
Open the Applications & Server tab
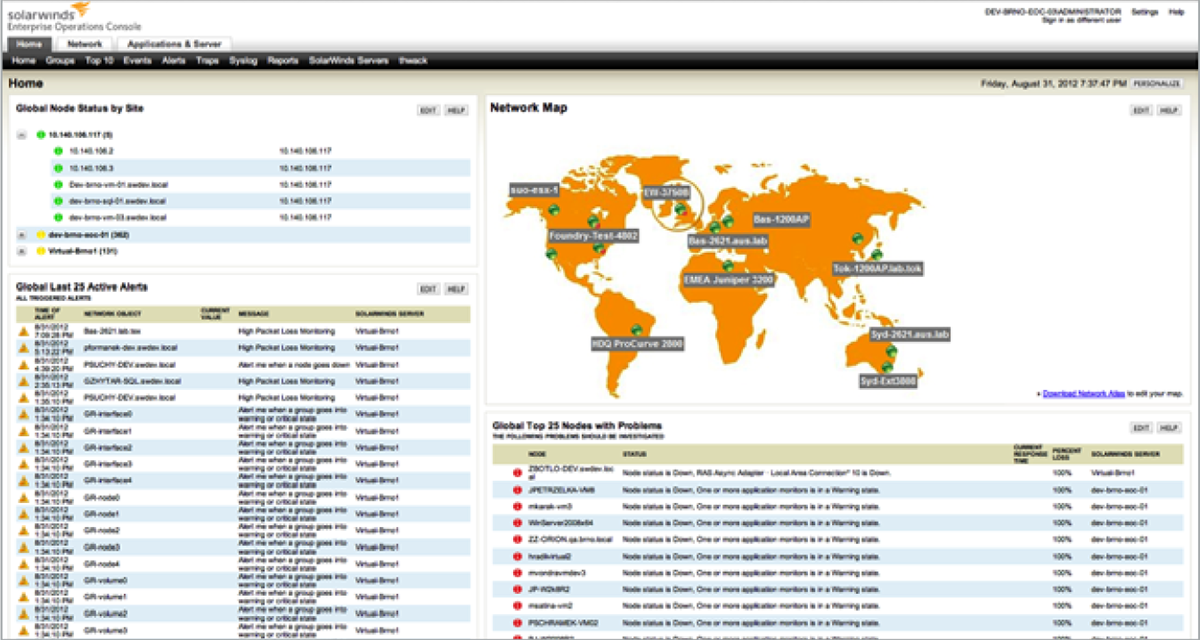tap(173, 44)
